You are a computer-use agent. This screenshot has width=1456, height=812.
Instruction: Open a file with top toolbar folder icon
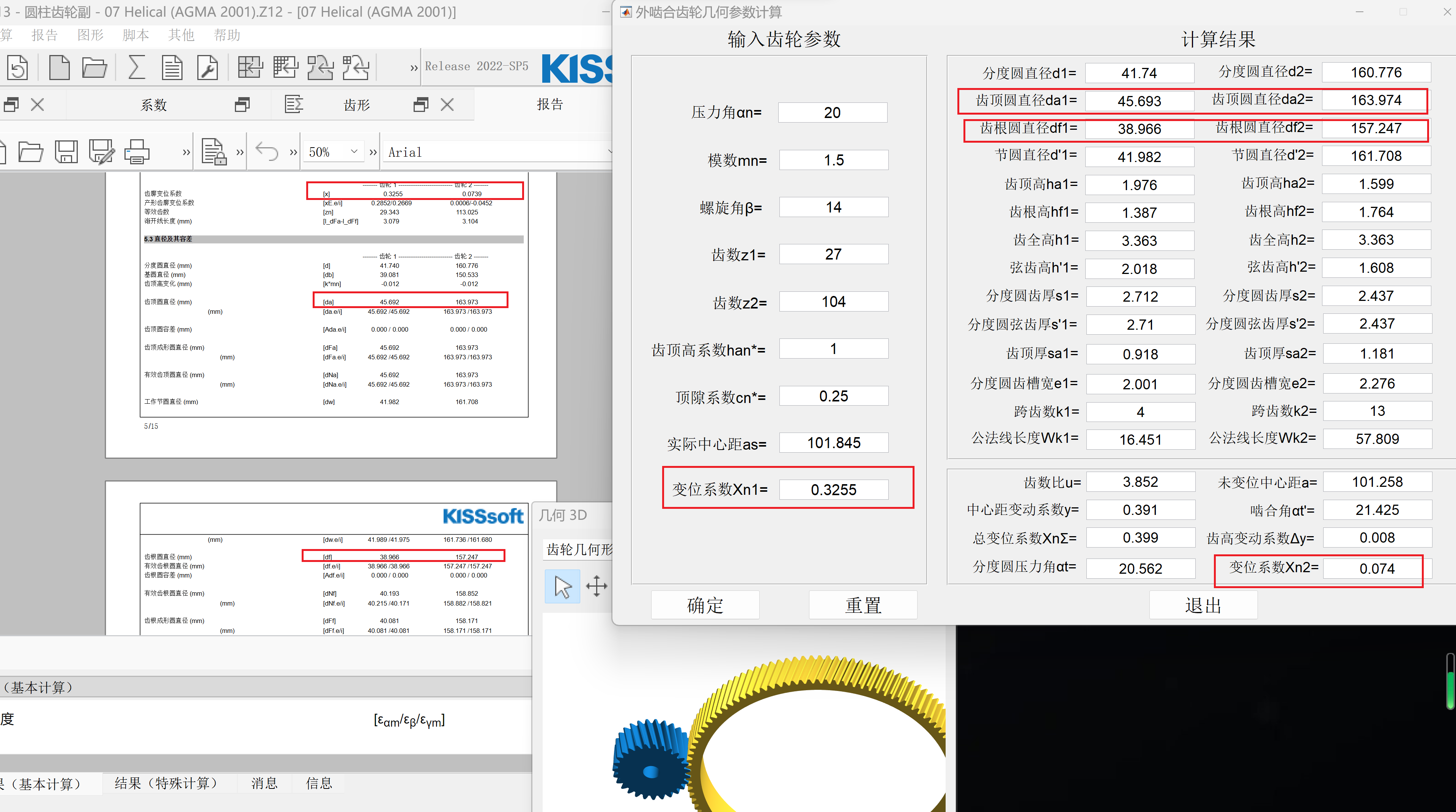[x=94, y=68]
